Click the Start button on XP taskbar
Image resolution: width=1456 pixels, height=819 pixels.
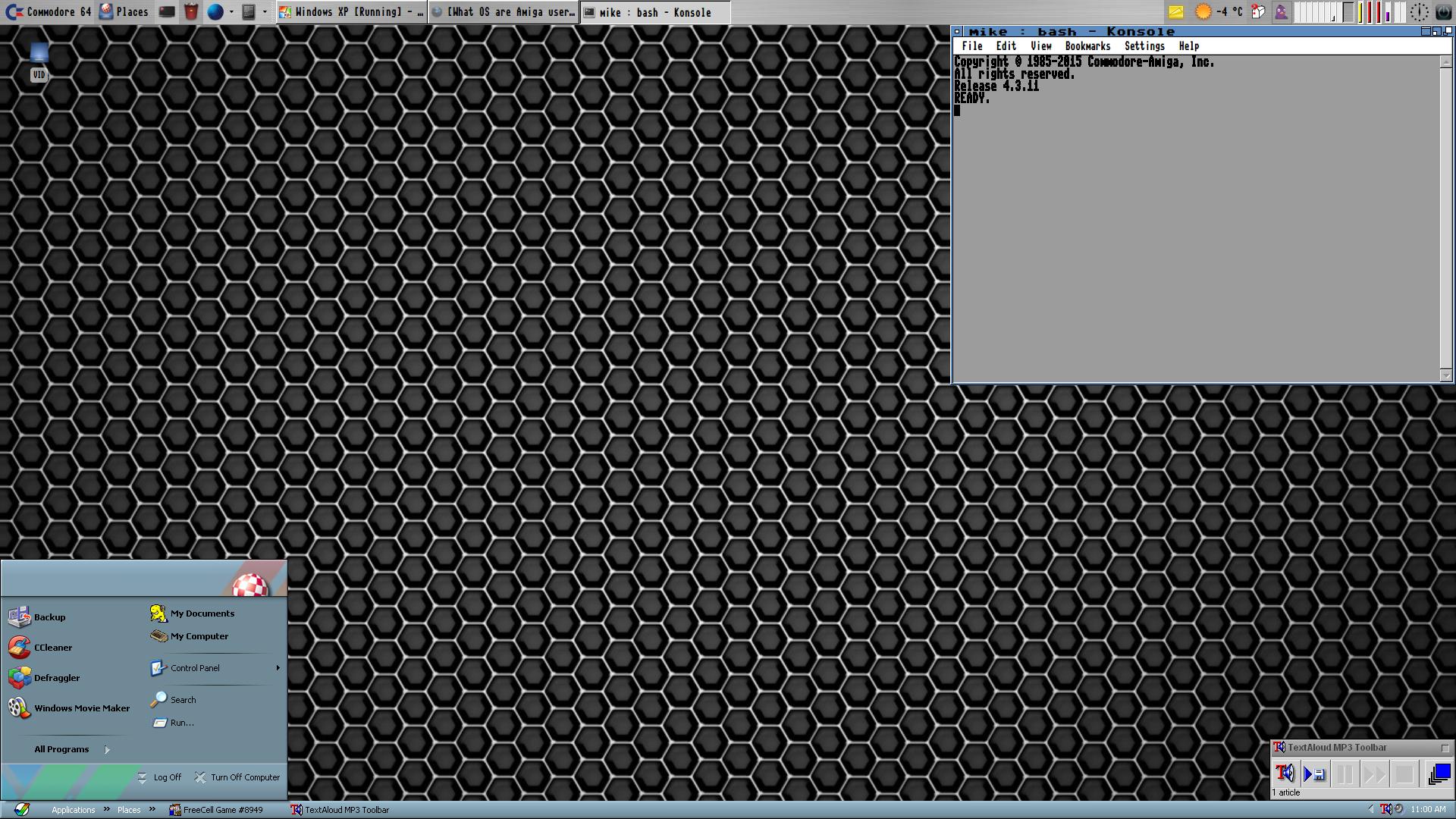point(21,810)
